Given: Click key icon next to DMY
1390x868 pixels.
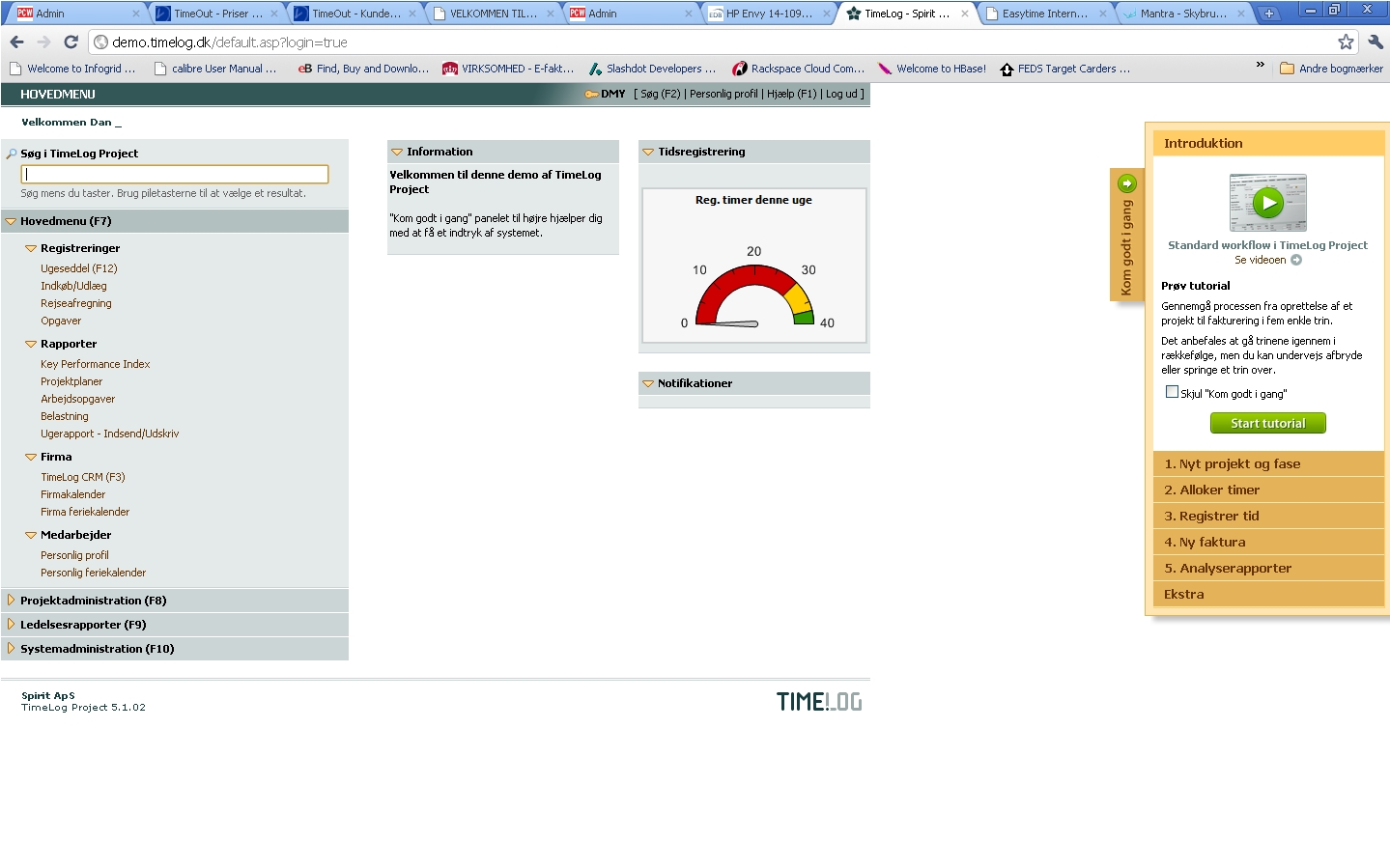Looking at the screenshot, I should tap(591, 94).
